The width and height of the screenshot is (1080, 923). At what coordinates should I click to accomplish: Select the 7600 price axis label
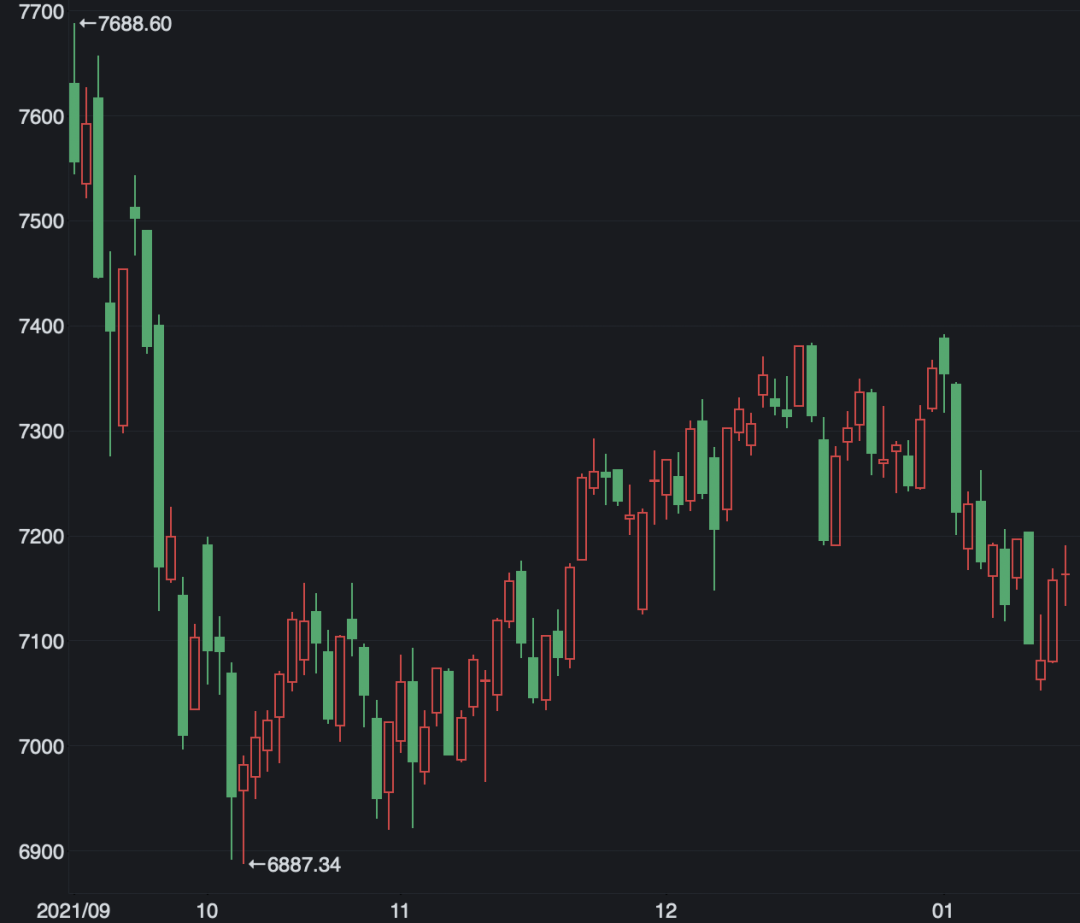point(41,117)
